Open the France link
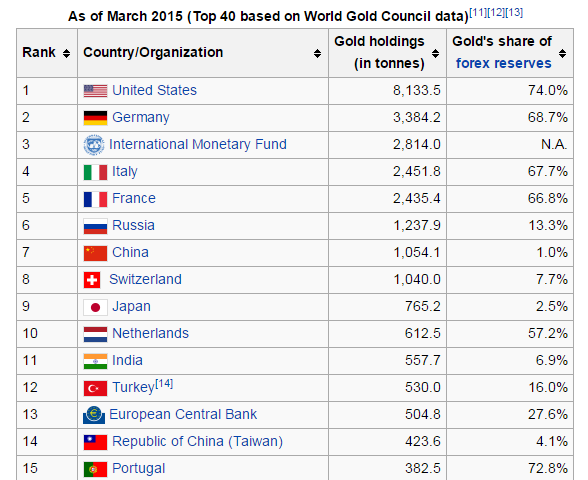Viewport: 588px width, 480px height. [134, 198]
